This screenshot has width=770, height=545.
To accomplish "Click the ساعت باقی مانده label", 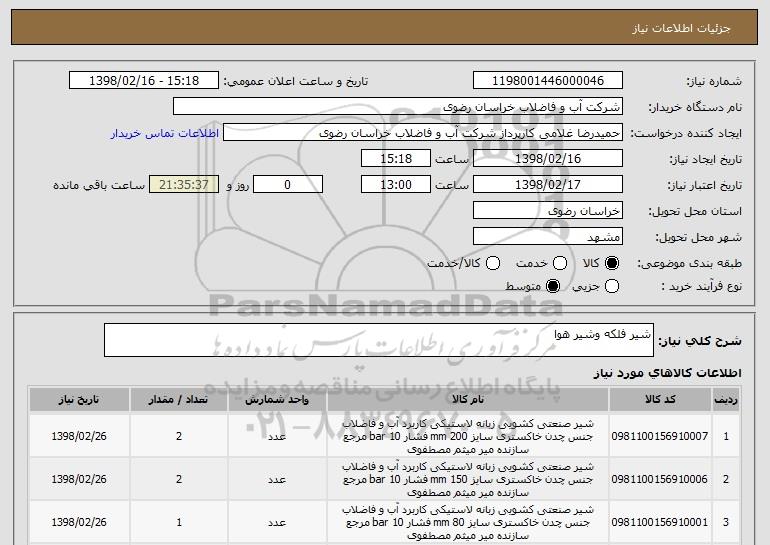I will tap(99, 185).
